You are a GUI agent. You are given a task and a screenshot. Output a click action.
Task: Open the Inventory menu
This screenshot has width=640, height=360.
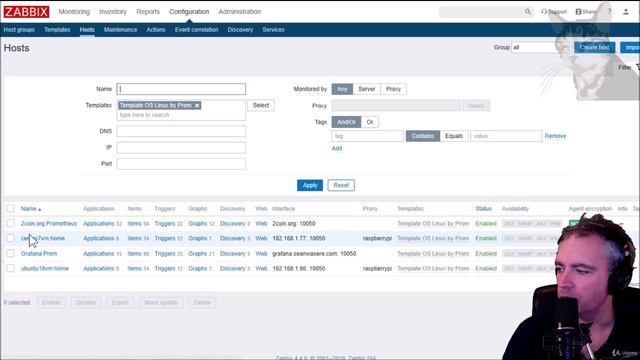[113, 12]
